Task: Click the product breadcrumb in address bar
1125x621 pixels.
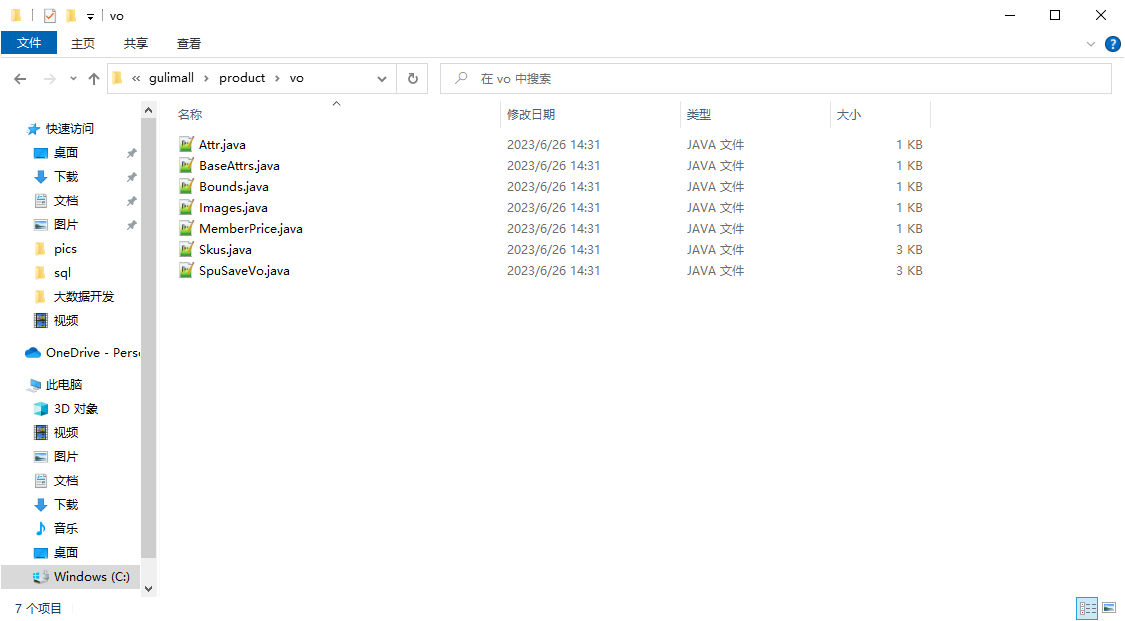Action: click(x=242, y=78)
